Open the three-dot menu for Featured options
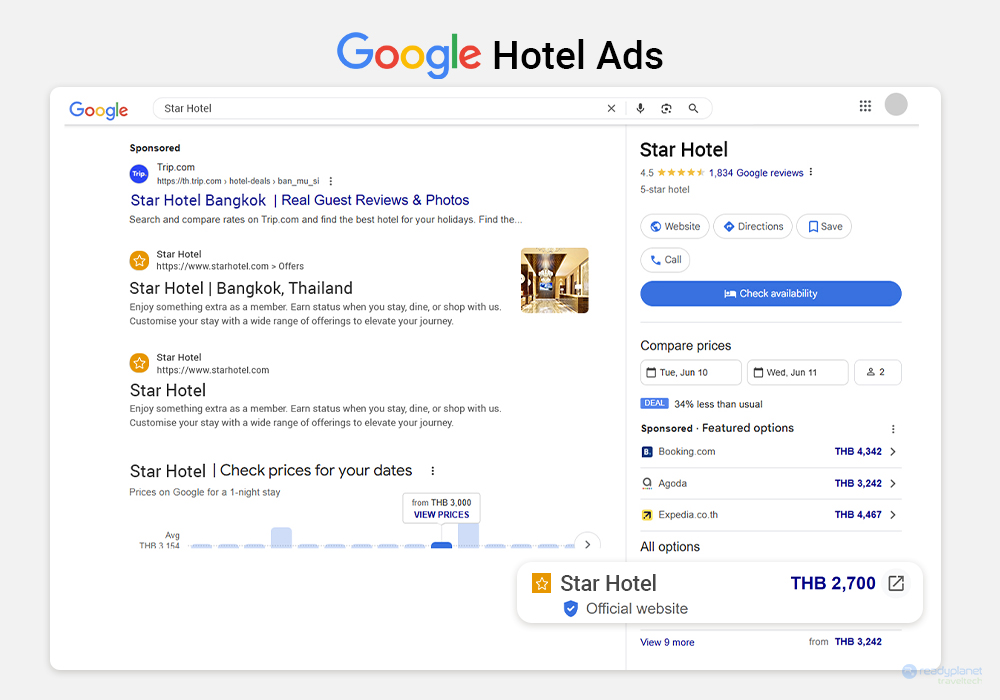 893,429
